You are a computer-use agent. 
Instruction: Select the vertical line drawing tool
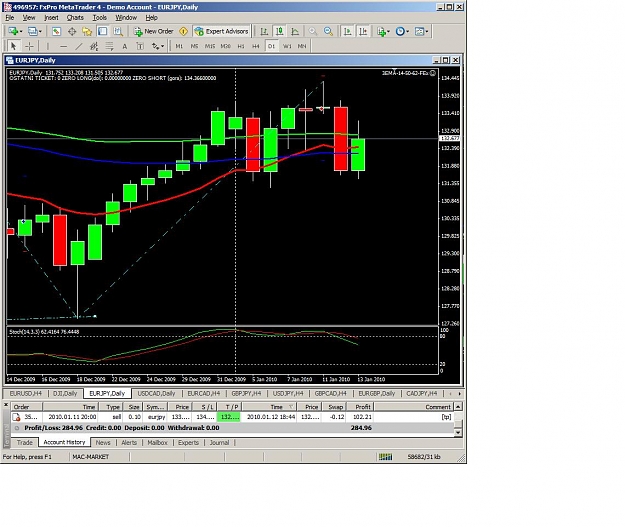click(48, 46)
